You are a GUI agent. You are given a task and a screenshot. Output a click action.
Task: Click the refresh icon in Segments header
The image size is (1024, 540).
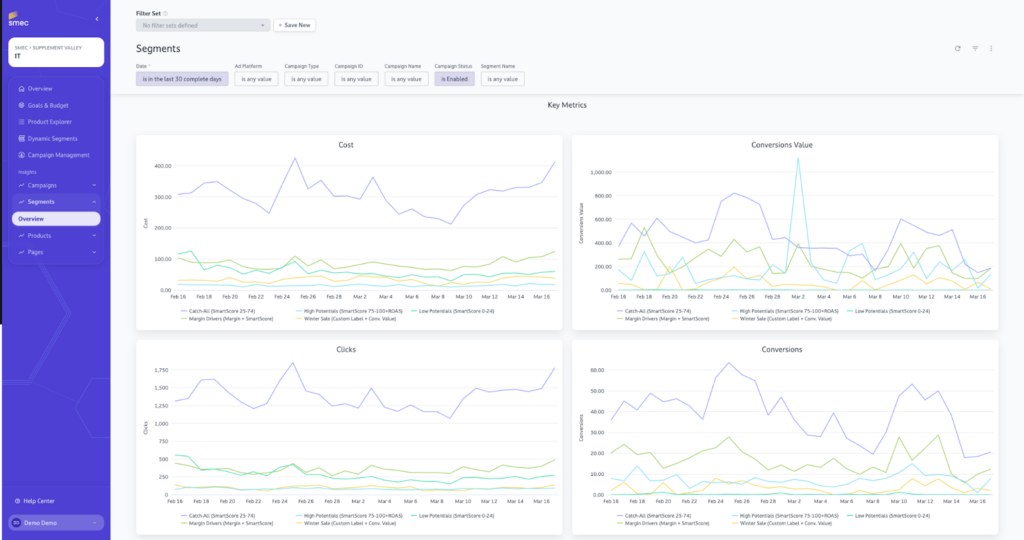(x=958, y=48)
